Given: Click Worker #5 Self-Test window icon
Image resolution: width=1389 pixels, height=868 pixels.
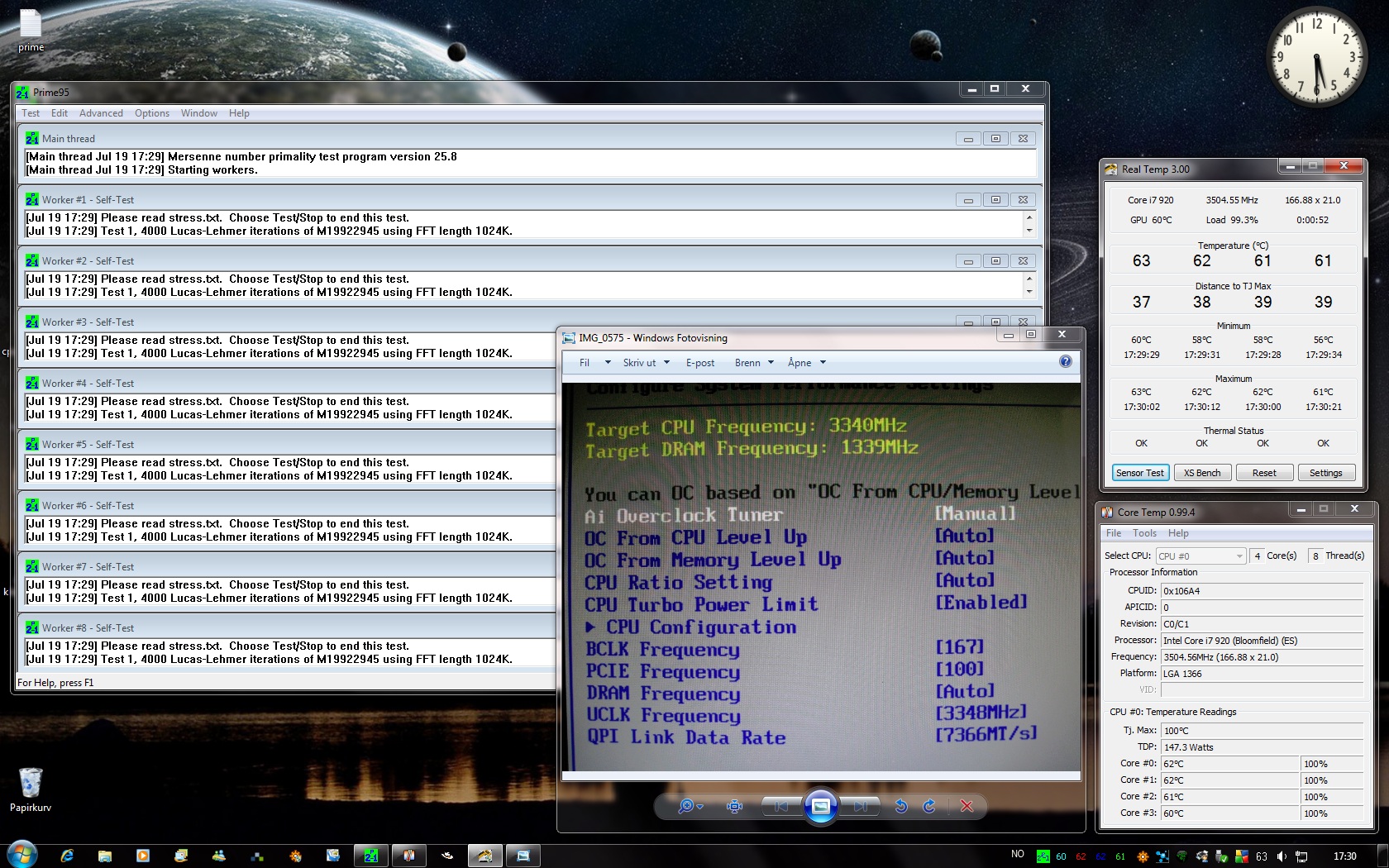Looking at the screenshot, I should (x=32, y=445).
